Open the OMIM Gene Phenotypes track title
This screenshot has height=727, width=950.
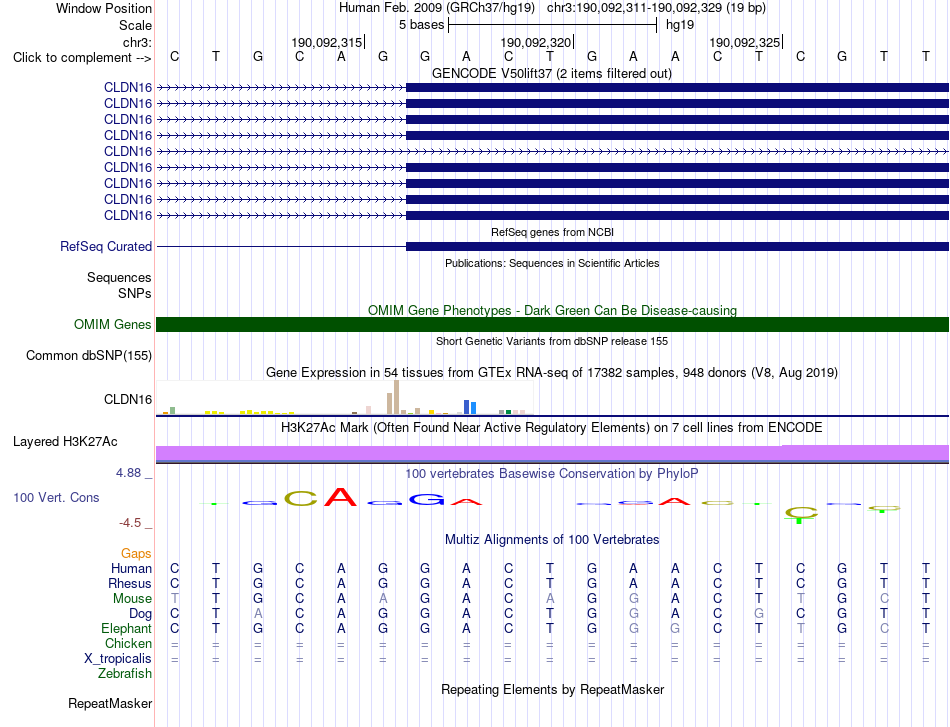point(552,310)
